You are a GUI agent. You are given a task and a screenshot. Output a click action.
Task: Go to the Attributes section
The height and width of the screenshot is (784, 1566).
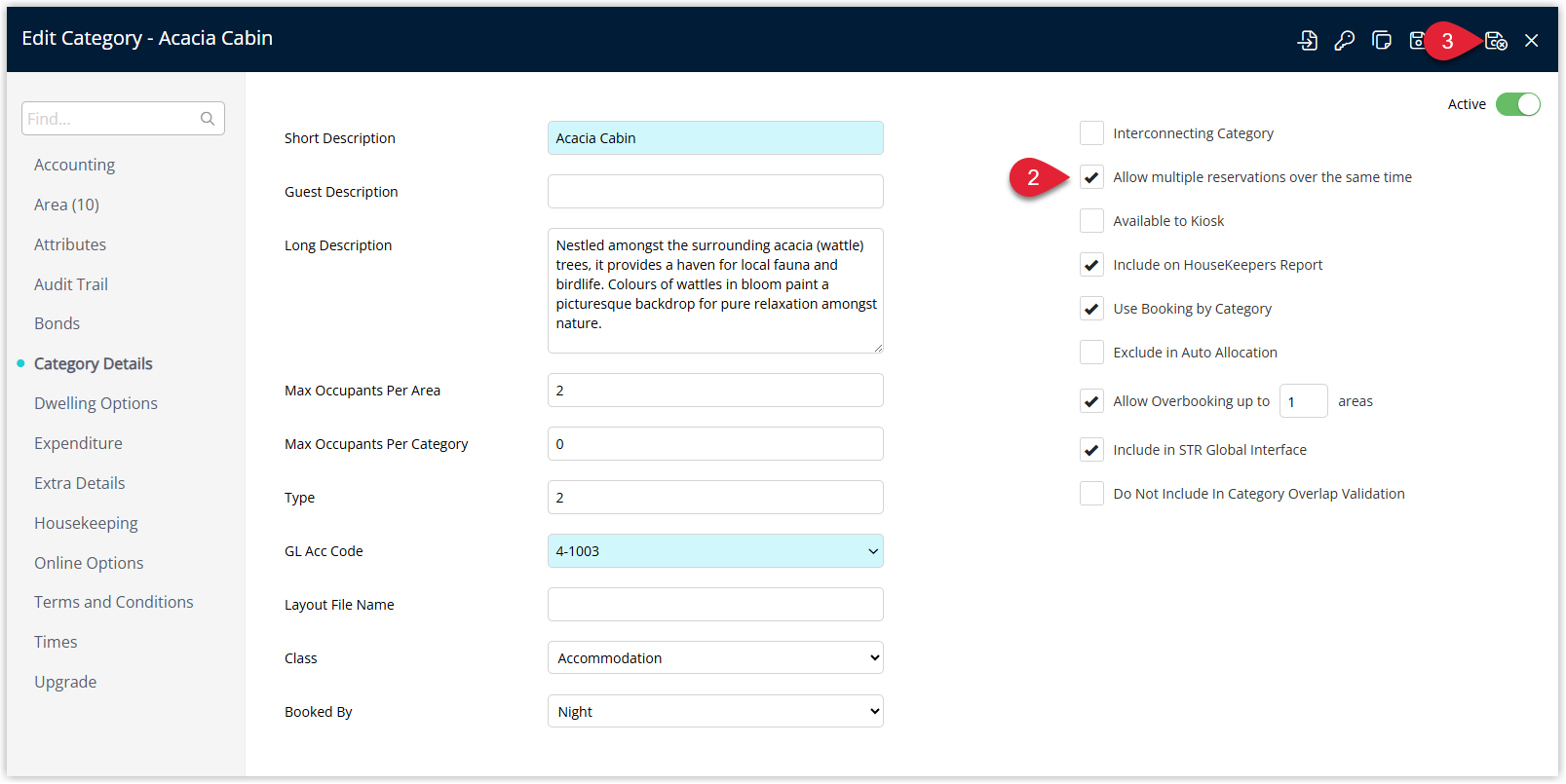point(70,244)
